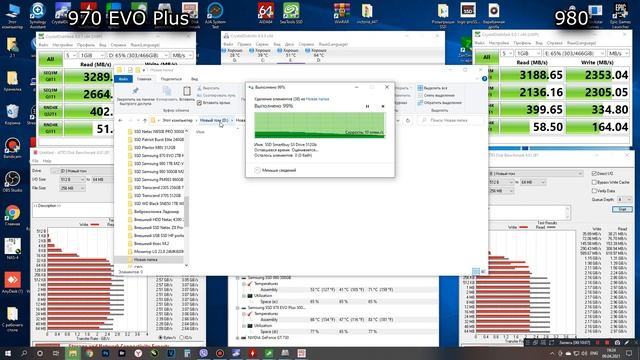Expand NVIDIA GeForce GT 730 tree node

point(238,338)
